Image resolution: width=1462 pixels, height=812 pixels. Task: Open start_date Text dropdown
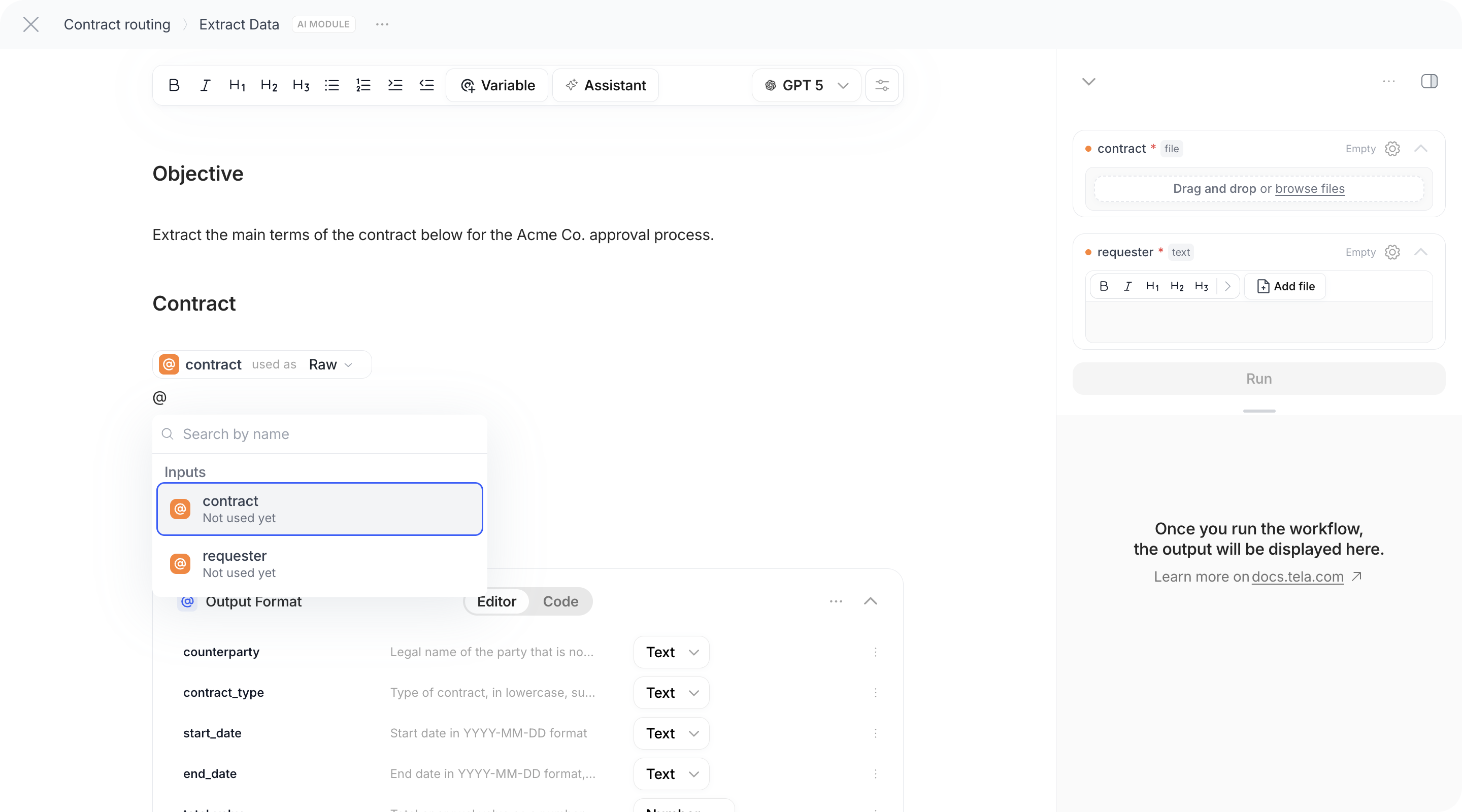click(672, 733)
